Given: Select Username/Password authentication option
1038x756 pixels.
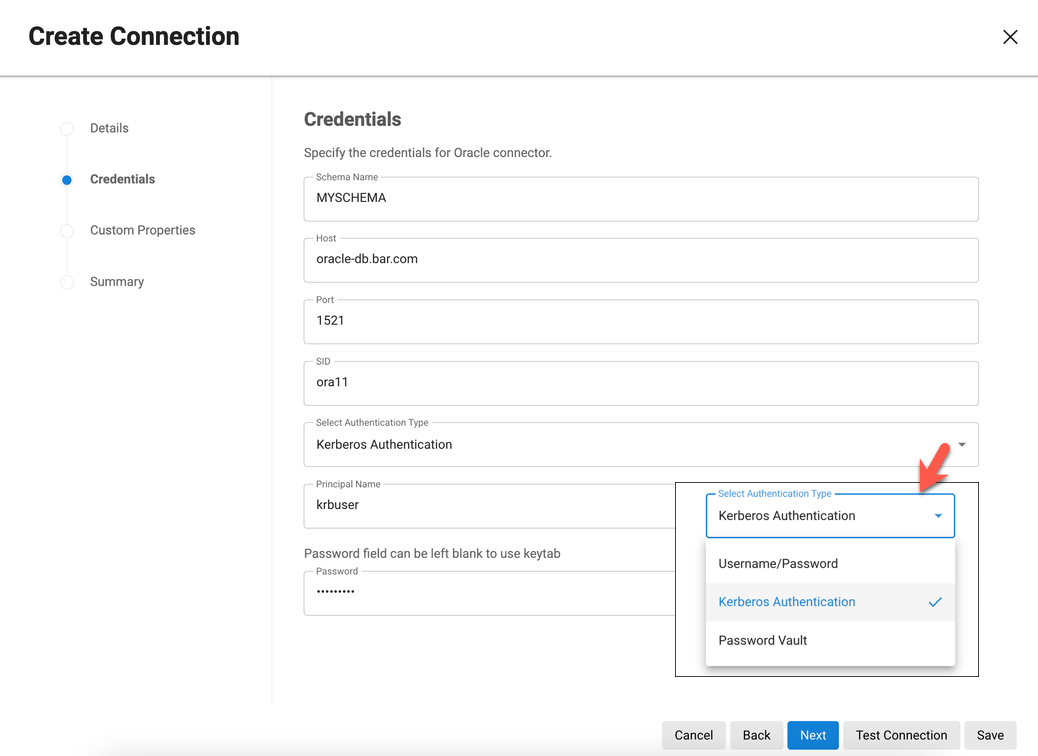Looking at the screenshot, I should point(778,564).
